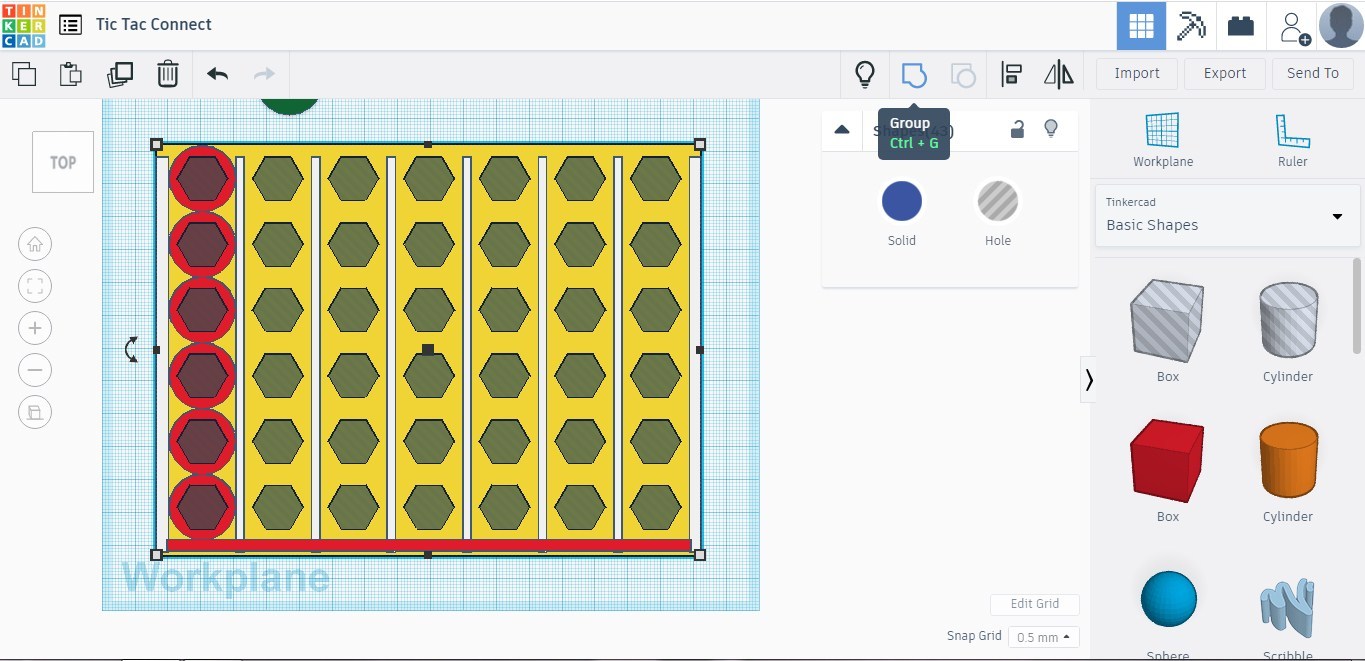
Task: Toggle the lock editing icon
Action: 1017,129
